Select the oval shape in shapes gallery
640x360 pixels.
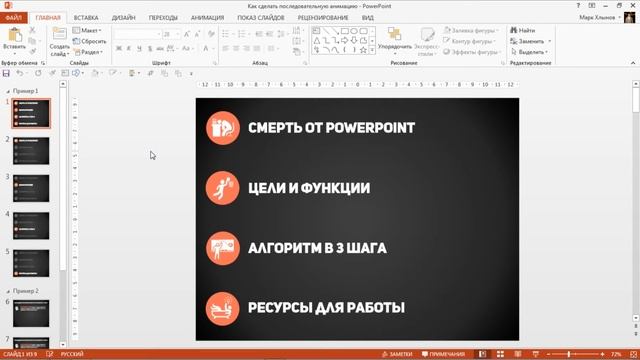(354, 31)
